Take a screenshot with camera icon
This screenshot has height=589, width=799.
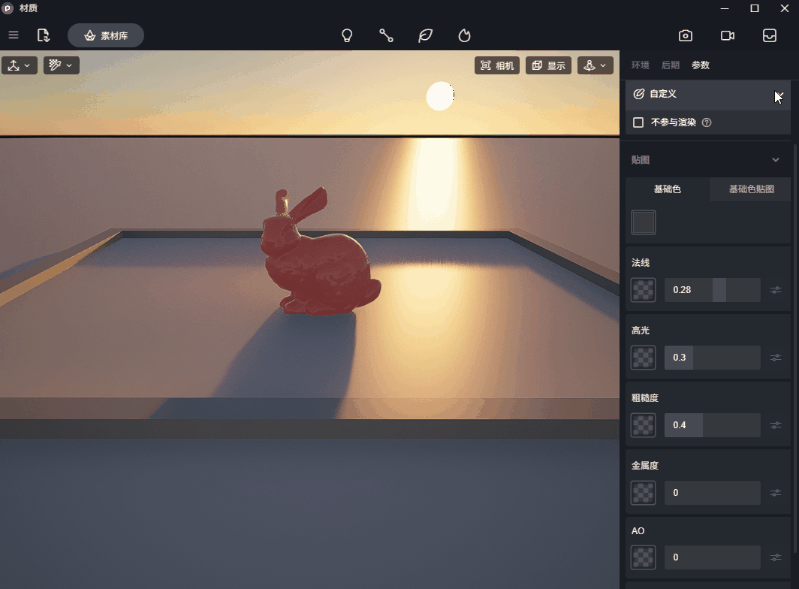click(685, 36)
